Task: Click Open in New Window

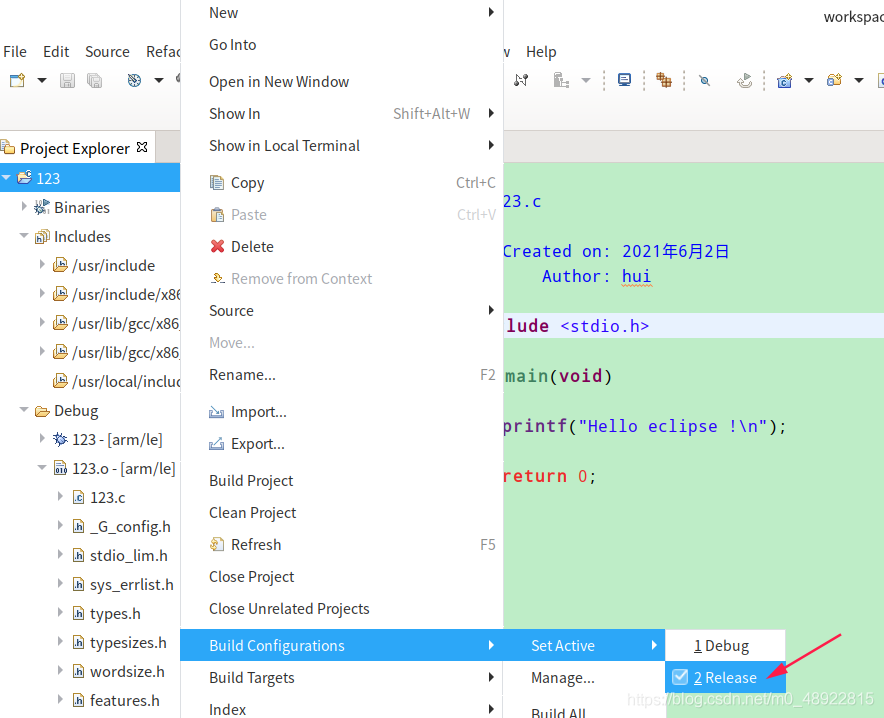Action: coord(342,82)
